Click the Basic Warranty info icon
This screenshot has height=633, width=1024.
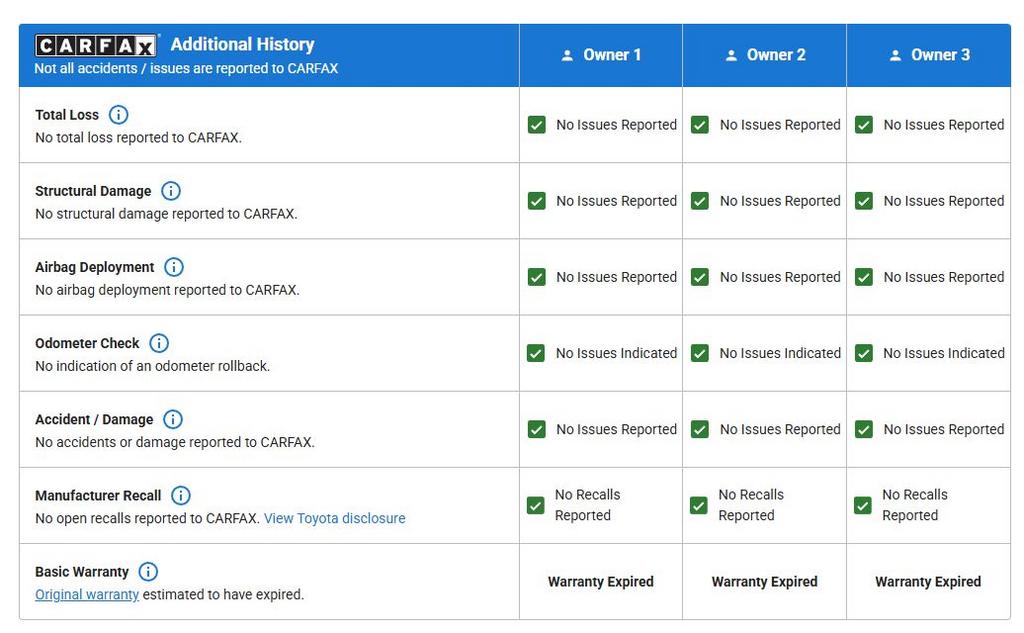pos(148,572)
